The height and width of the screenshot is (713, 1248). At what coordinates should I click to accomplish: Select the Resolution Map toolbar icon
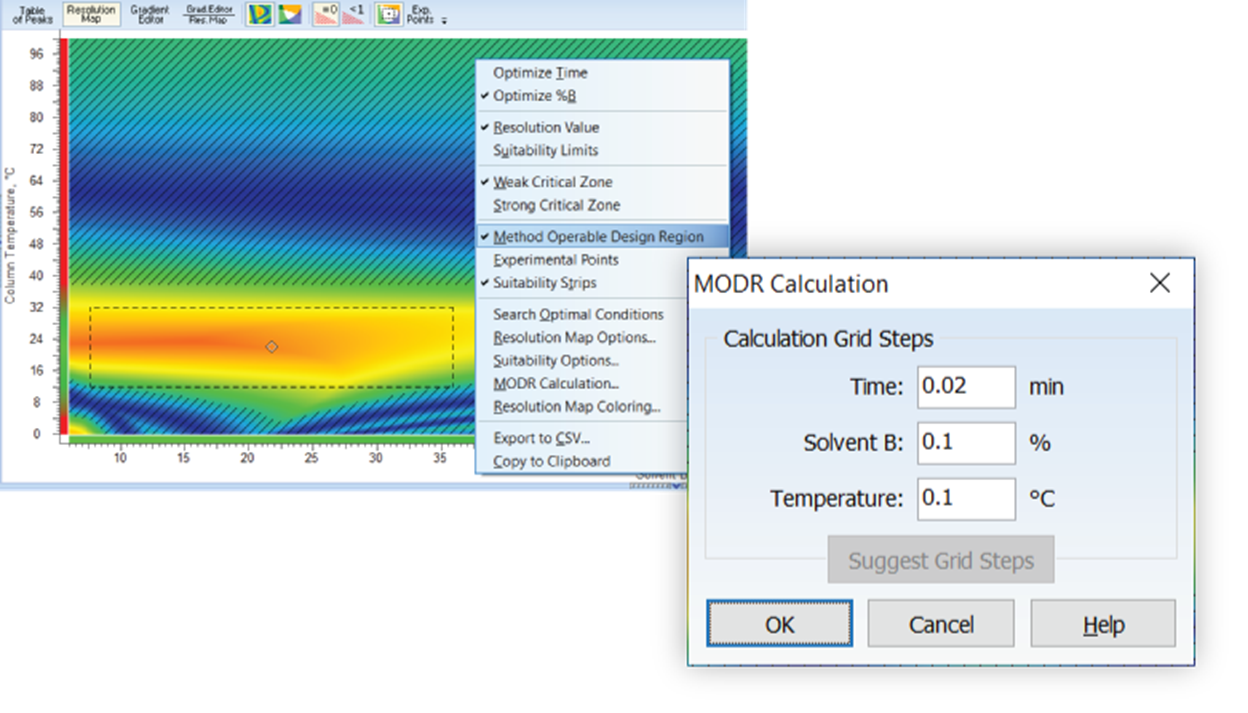[x=90, y=14]
